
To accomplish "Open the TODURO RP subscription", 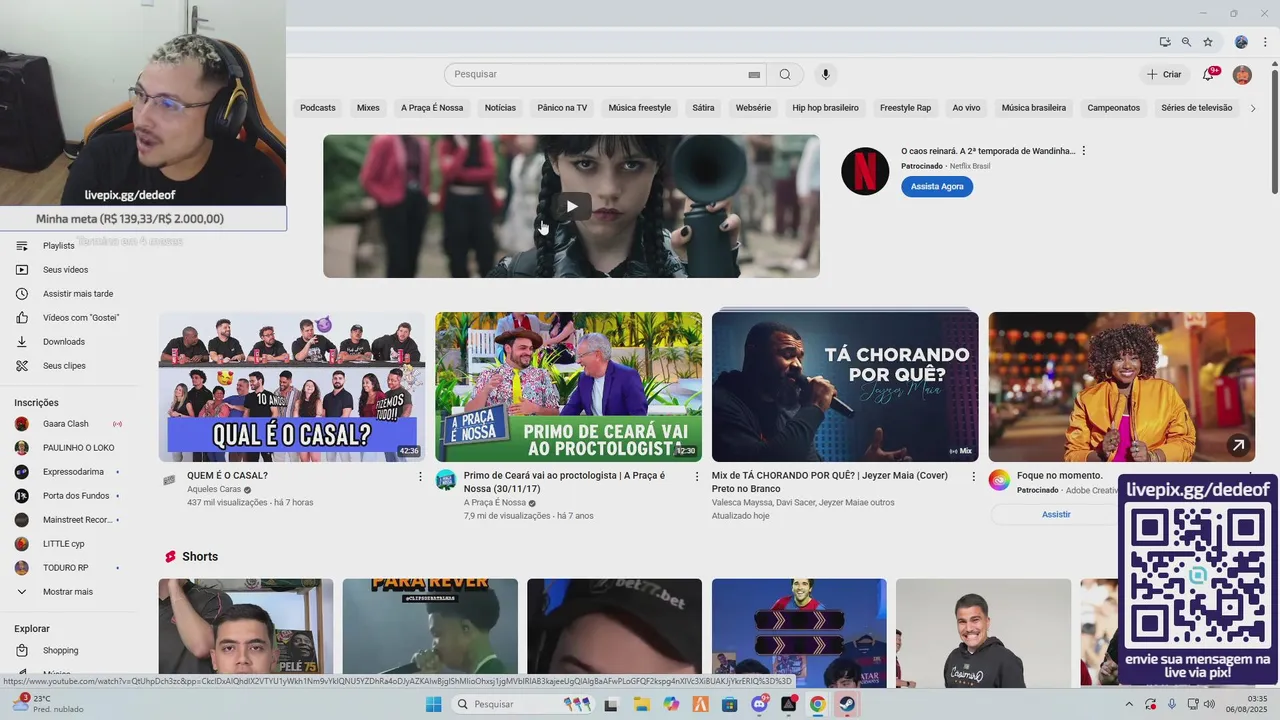I will click(x=67, y=568).
